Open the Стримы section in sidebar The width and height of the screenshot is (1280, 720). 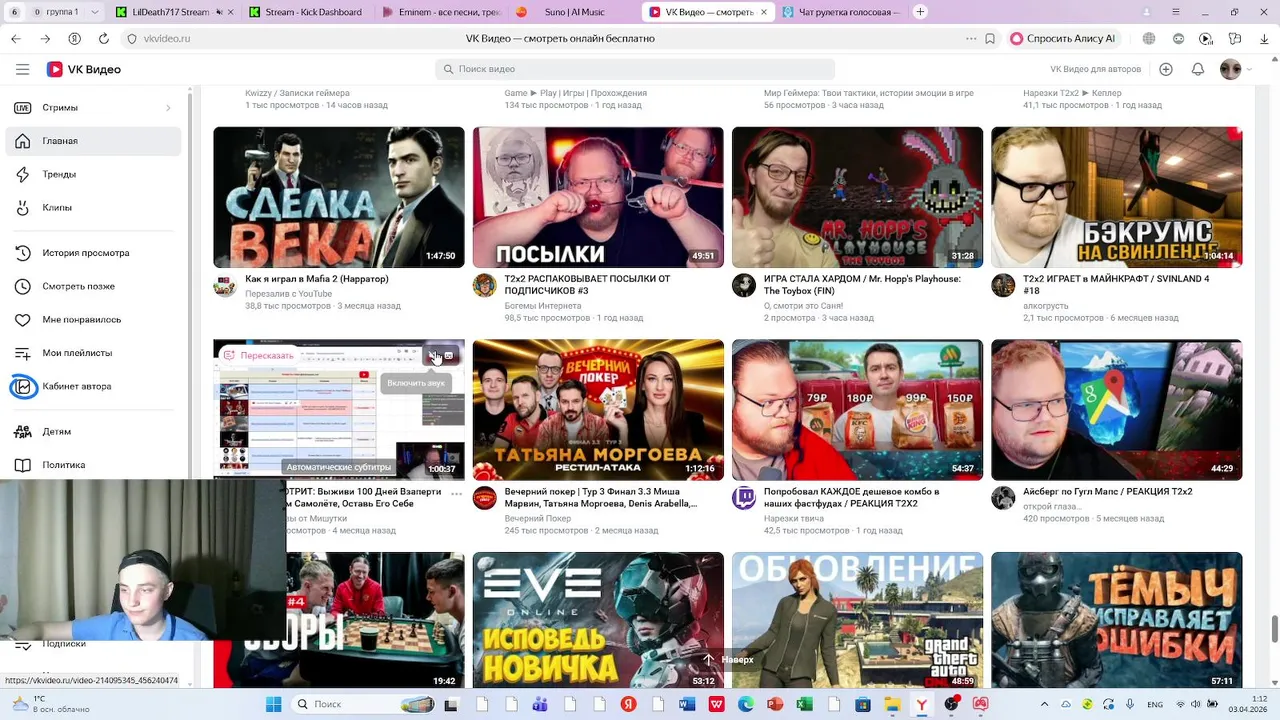[93, 107]
